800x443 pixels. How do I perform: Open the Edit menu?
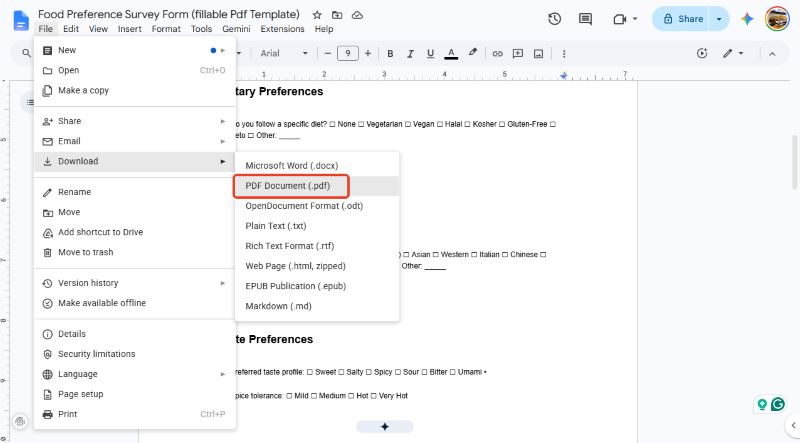click(x=71, y=29)
